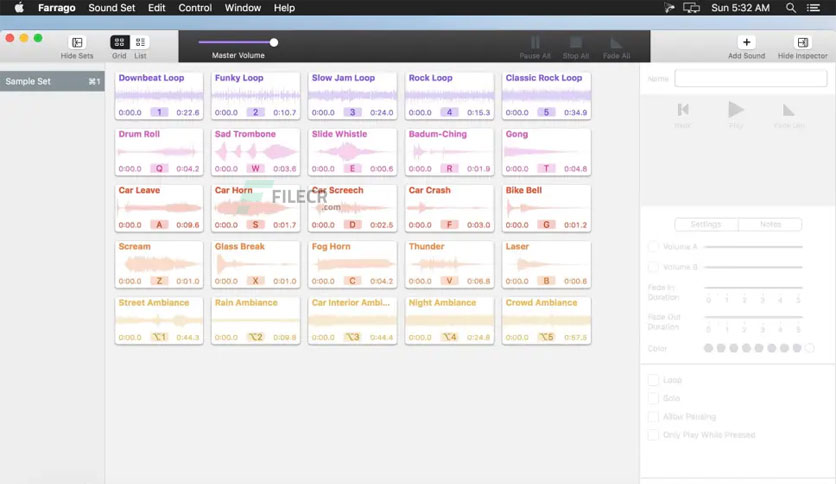Trigger the Slide Whistle sound tile
This screenshot has width=836, height=484.
(352, 152)
